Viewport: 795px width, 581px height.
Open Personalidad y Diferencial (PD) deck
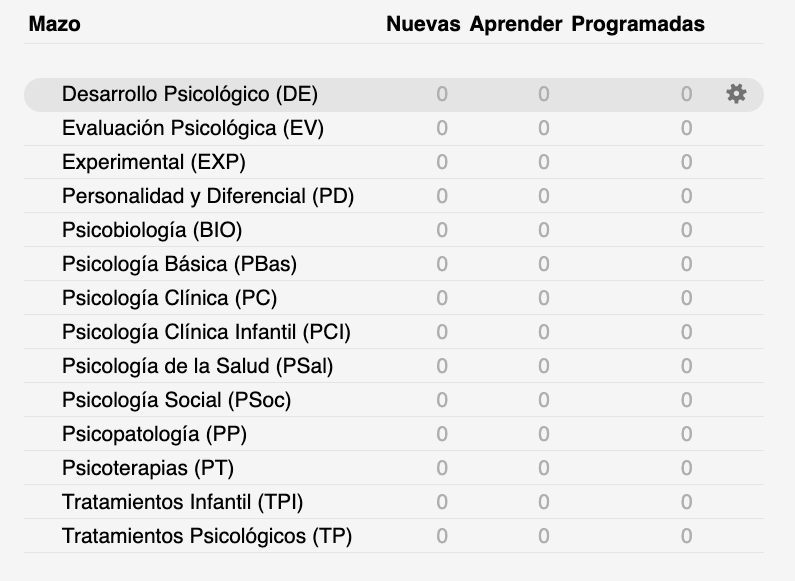coord(208,196)
